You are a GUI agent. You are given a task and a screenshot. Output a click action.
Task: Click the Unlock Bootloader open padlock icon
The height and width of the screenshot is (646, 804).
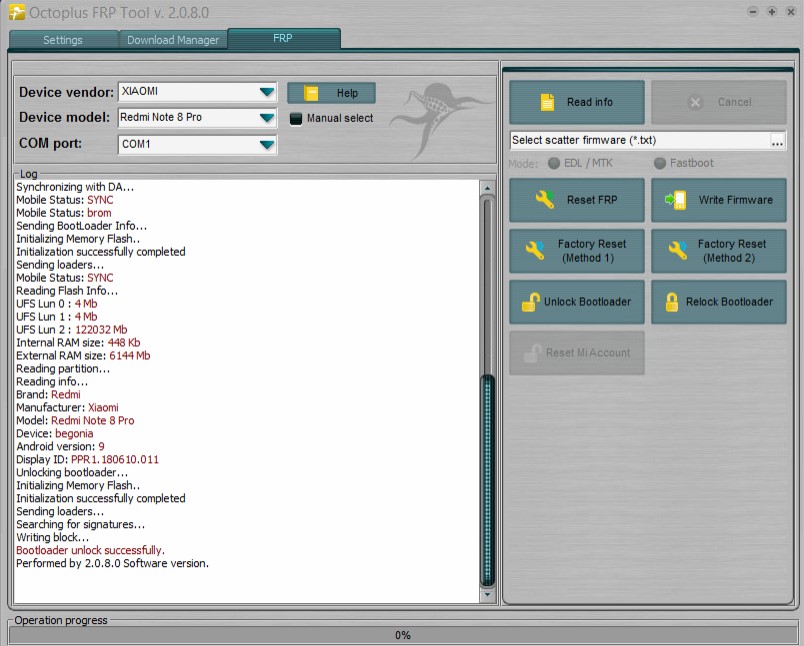point(530,302)
